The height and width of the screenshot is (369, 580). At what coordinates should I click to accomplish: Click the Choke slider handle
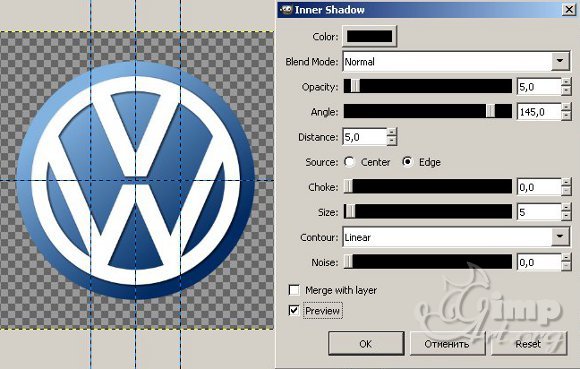tap(348, 187)
